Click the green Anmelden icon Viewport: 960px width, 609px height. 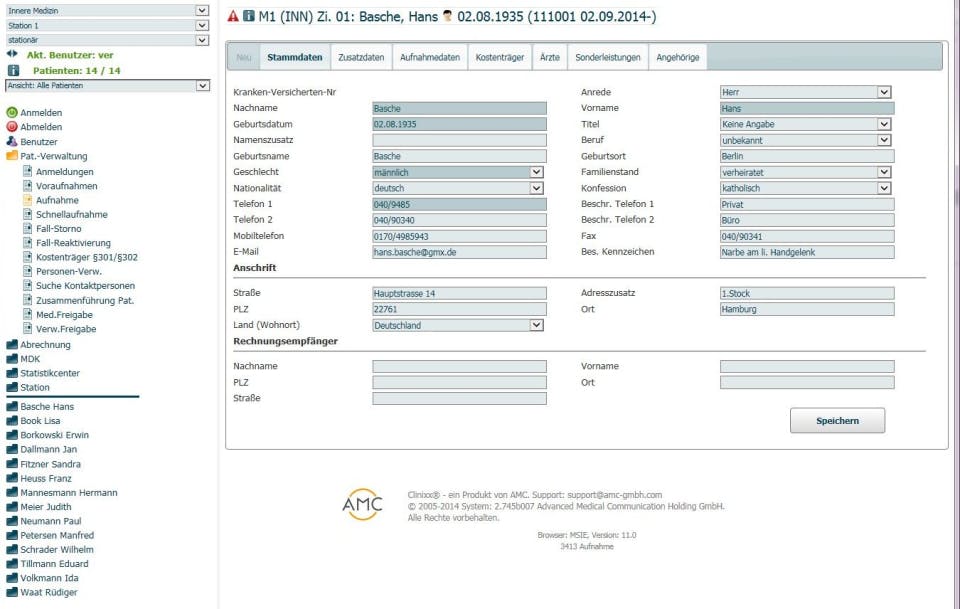click(12, 113)
